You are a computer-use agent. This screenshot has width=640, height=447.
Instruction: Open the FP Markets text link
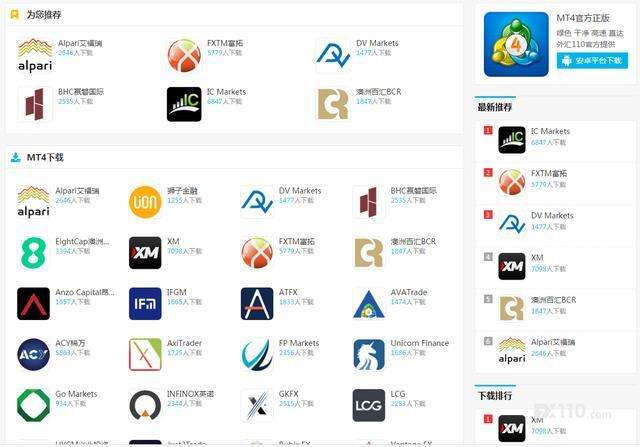pos(299,343)
